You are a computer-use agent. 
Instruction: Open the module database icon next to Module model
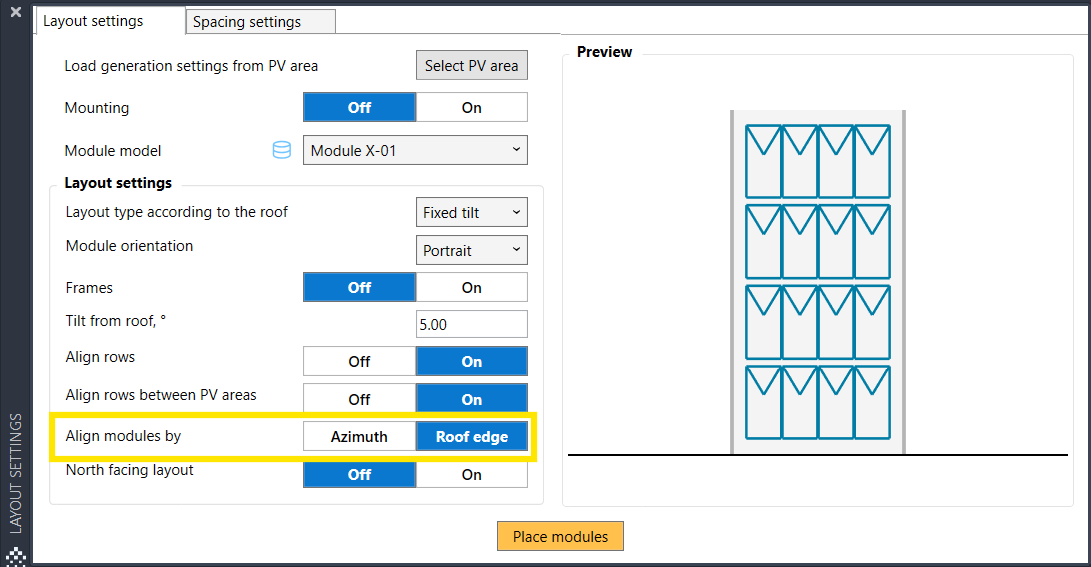(282, 150)
